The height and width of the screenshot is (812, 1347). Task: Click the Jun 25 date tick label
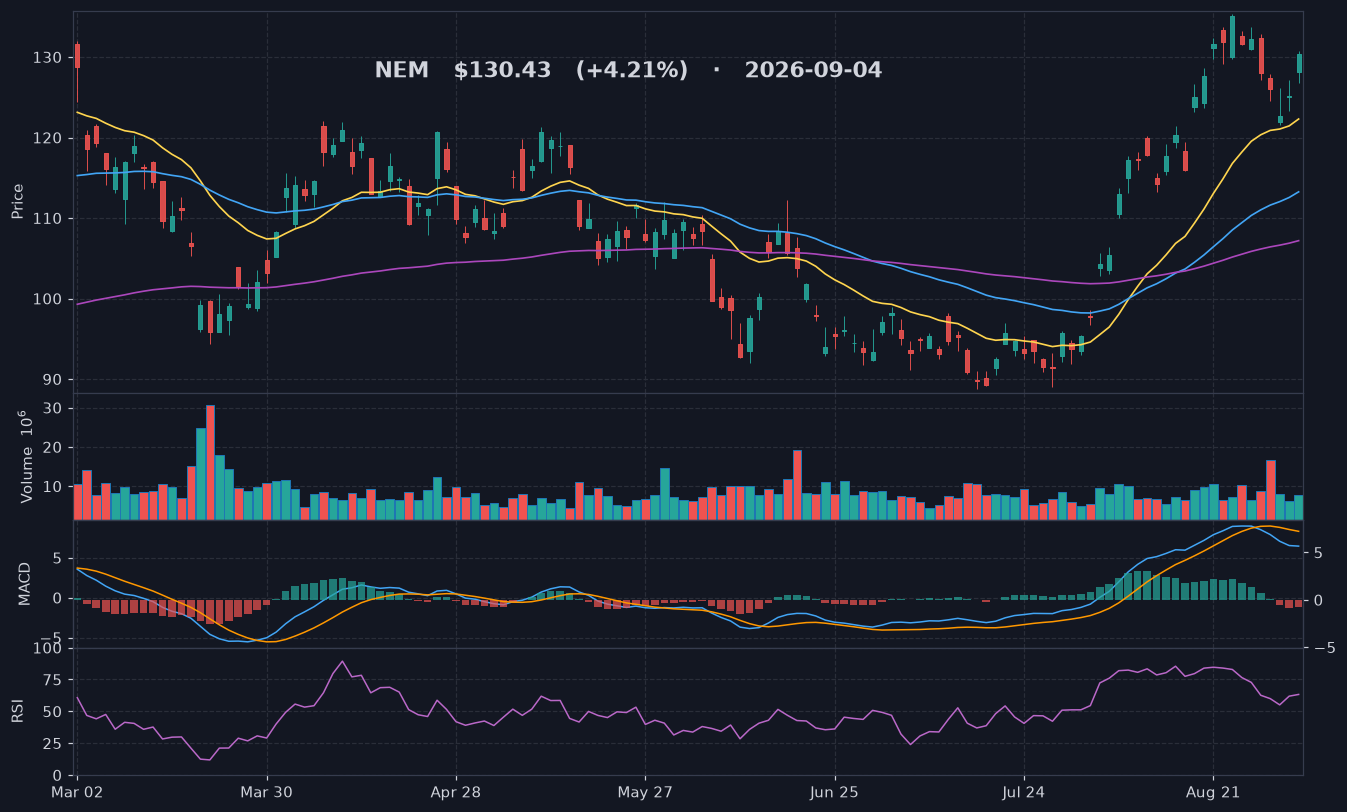835,792
